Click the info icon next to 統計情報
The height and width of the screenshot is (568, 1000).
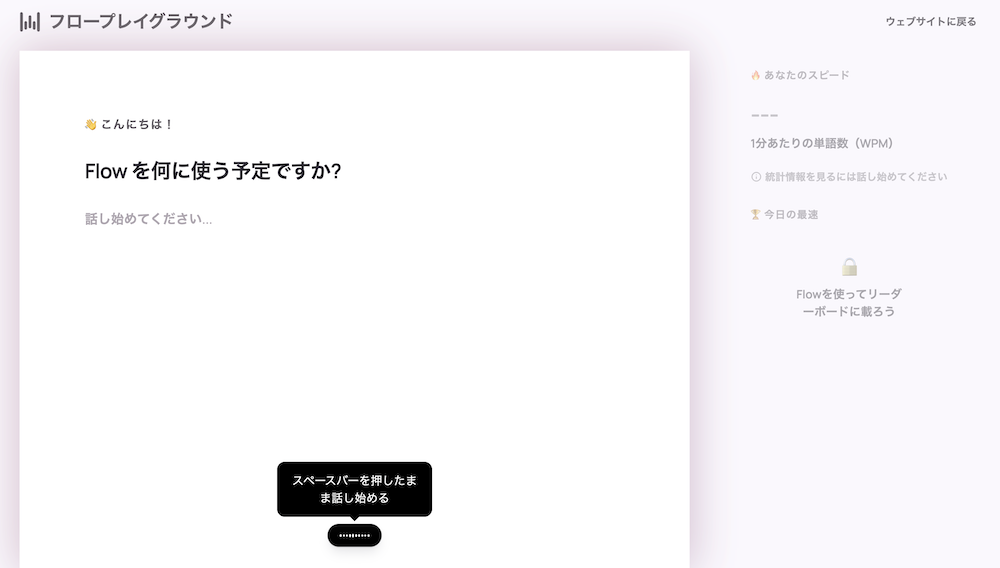[756, 177]
